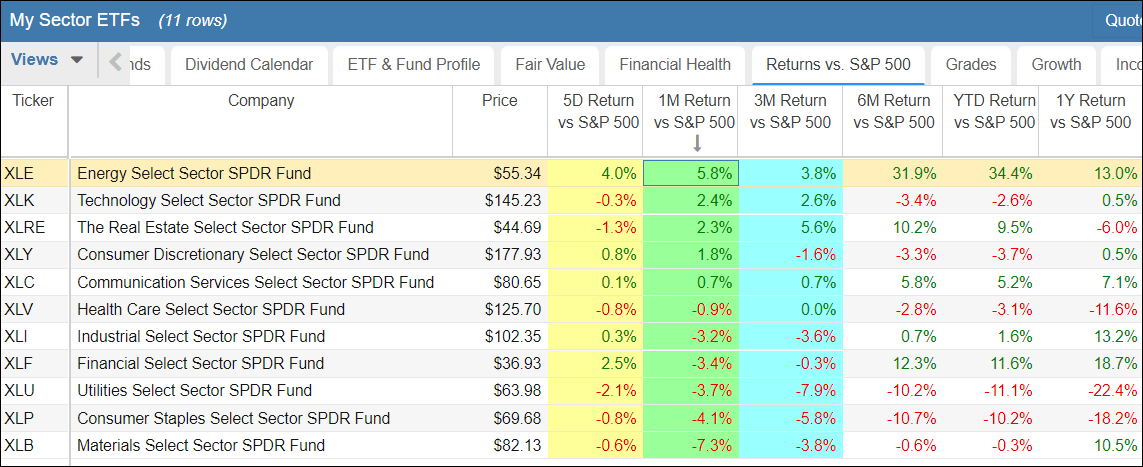Select Financial Select Sector SPDR Fund
This screenshot has height=467, width=1143.
[x=200, y=364]
